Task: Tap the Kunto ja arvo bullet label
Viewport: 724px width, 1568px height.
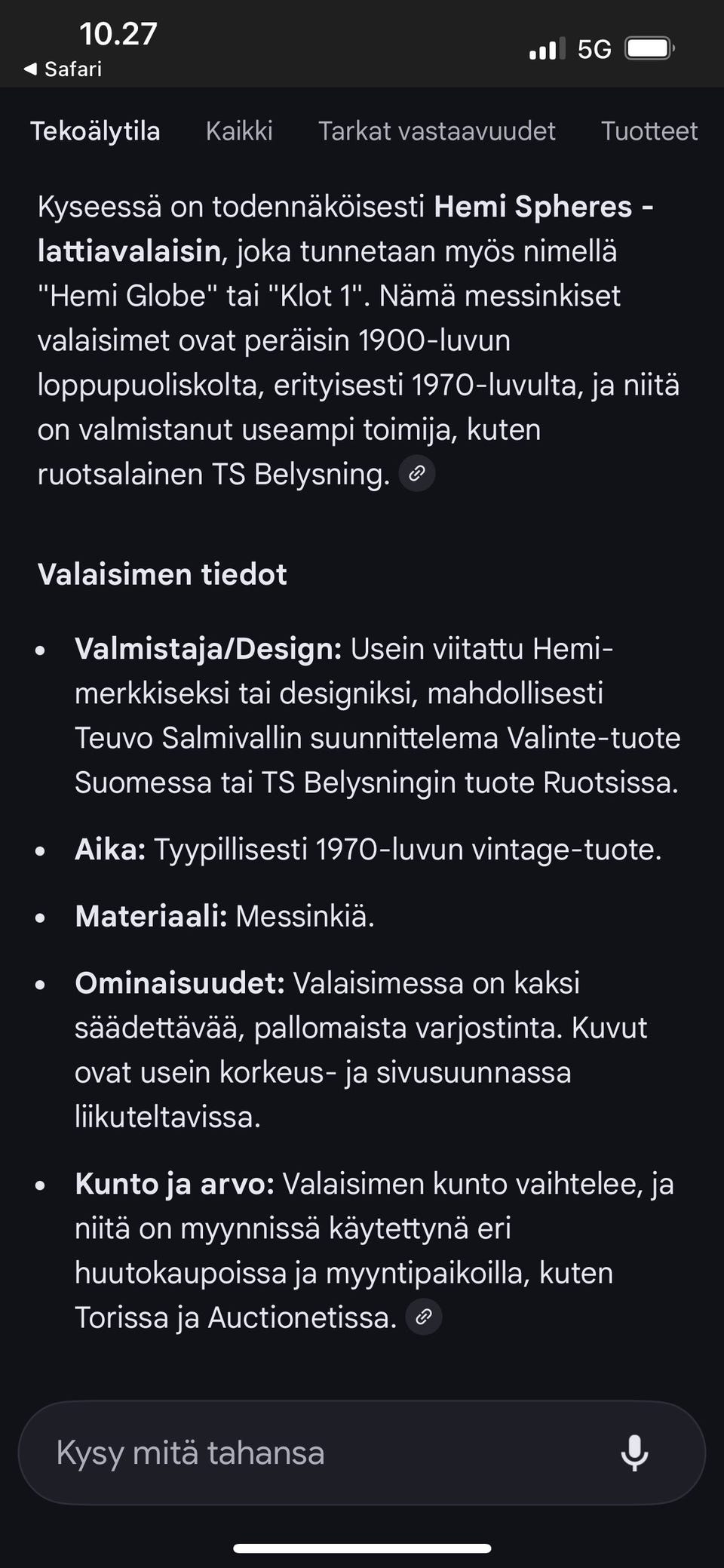Action: click(x=174, y=1182)
